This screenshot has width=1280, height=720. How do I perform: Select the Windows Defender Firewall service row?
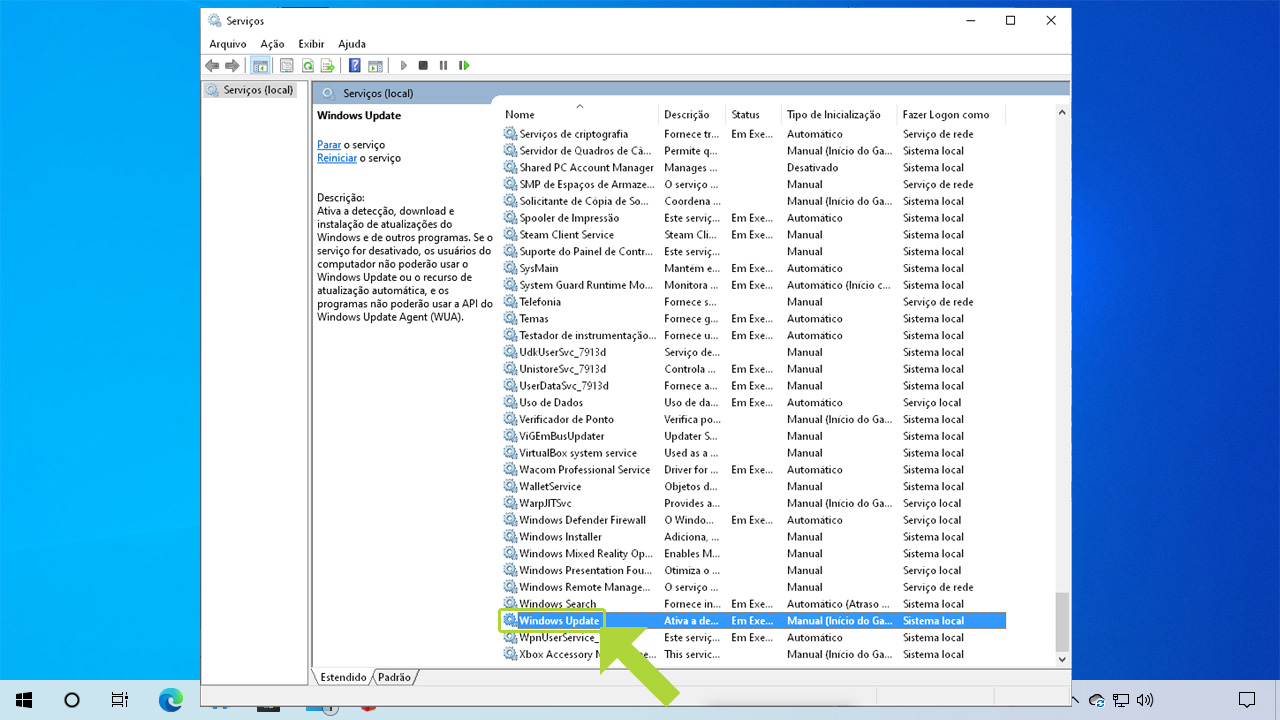pos(582,520)
